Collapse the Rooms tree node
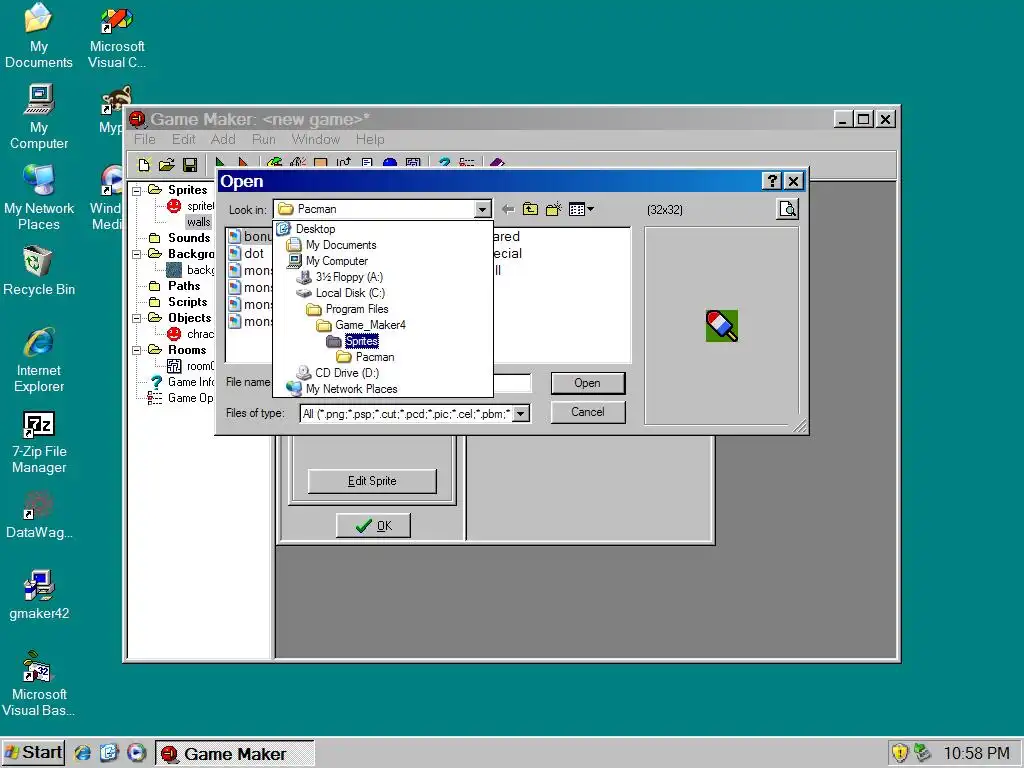Screen dimensions: 1024x768 136,350
